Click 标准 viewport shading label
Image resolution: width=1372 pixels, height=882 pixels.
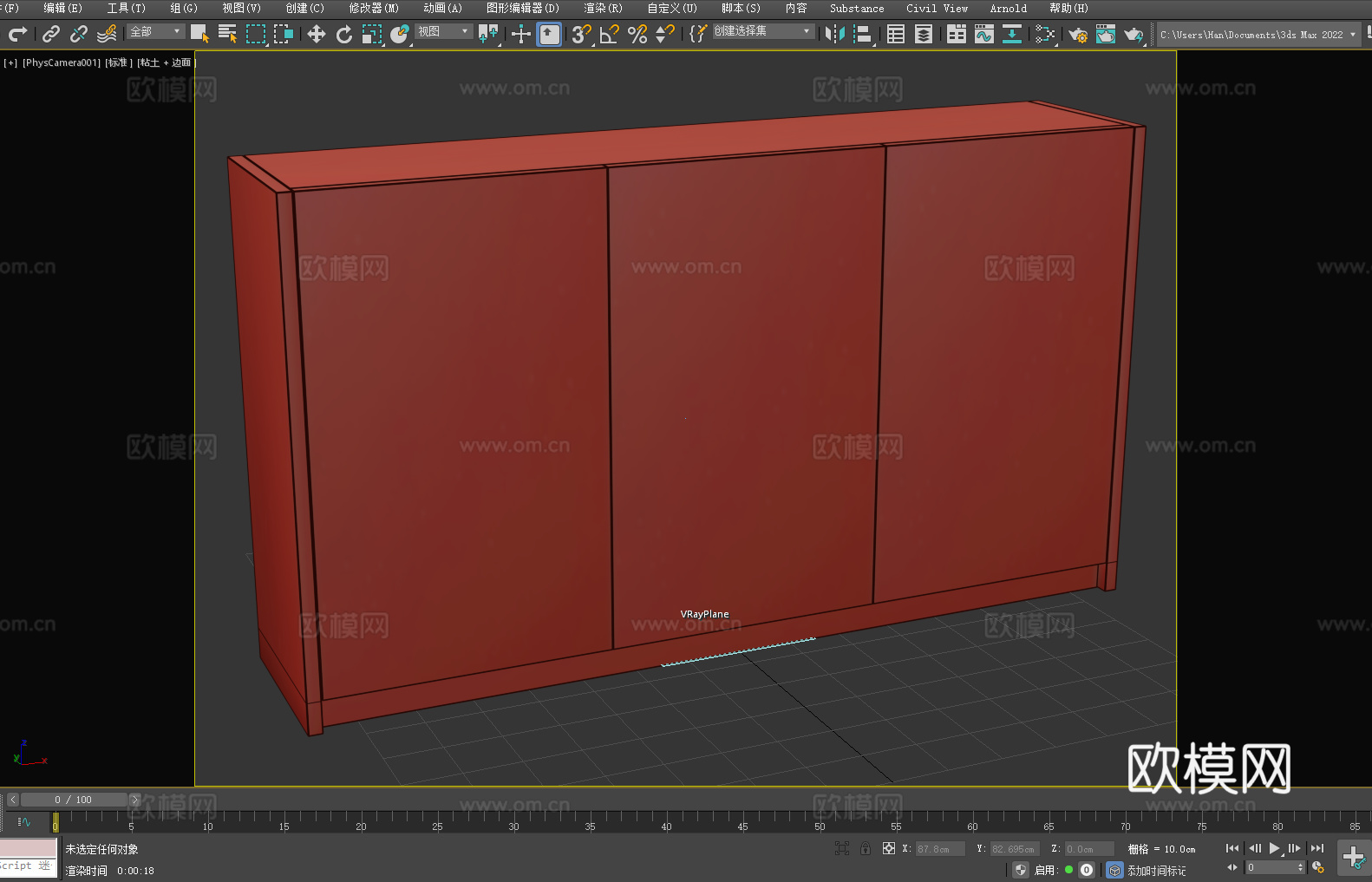point(119,62)
